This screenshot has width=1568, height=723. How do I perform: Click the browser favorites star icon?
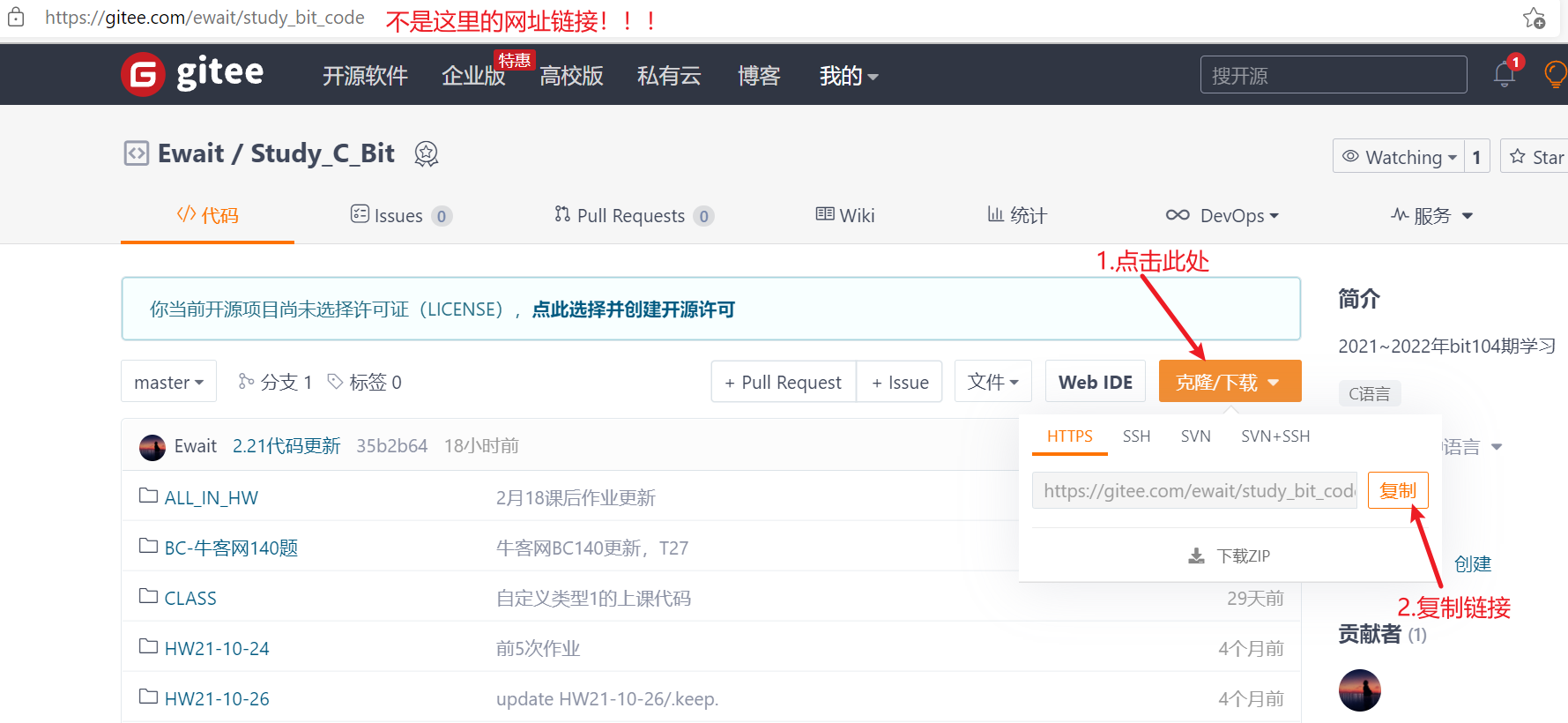(x=1535, y=18)
